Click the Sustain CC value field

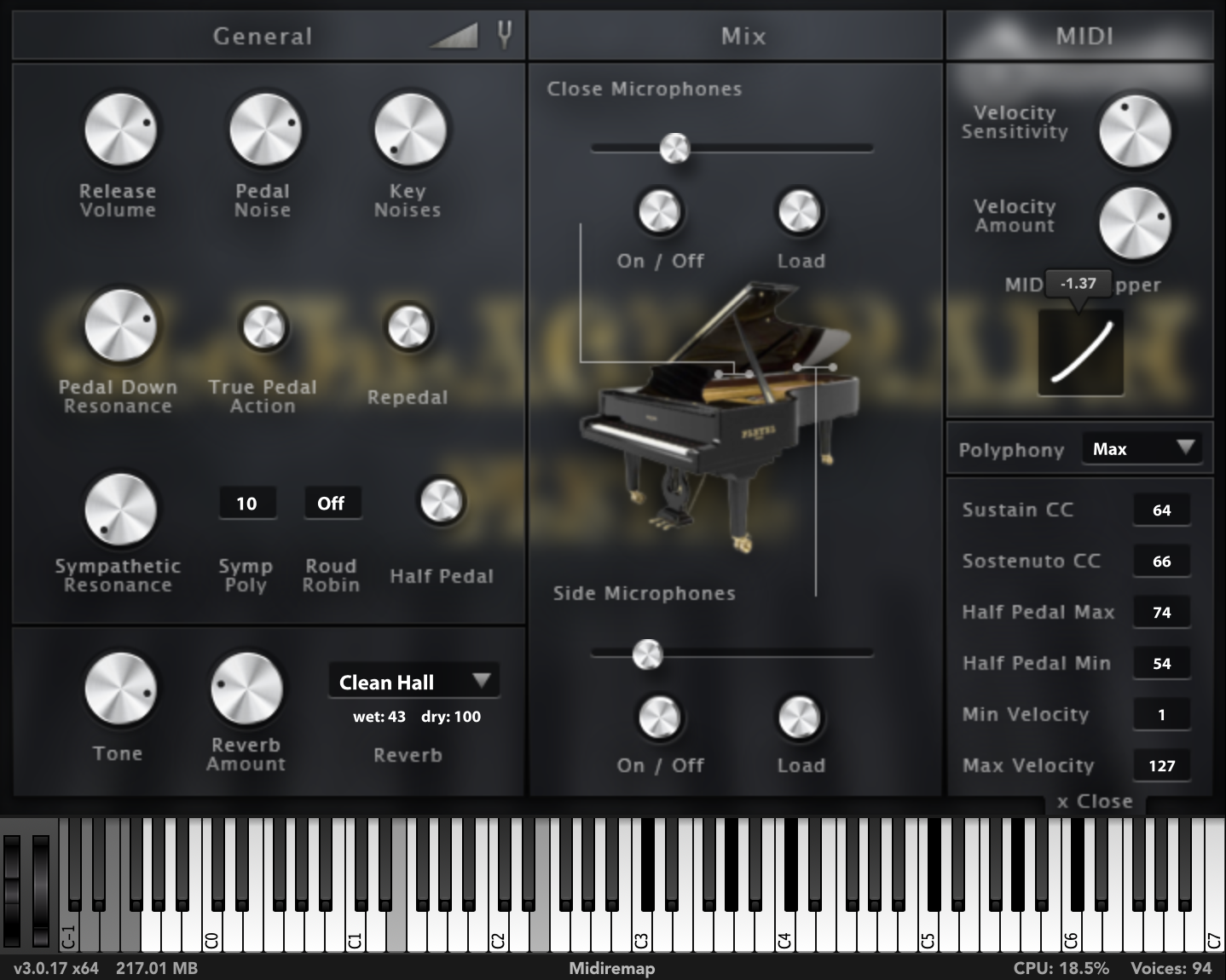(x=1161, y=510)
